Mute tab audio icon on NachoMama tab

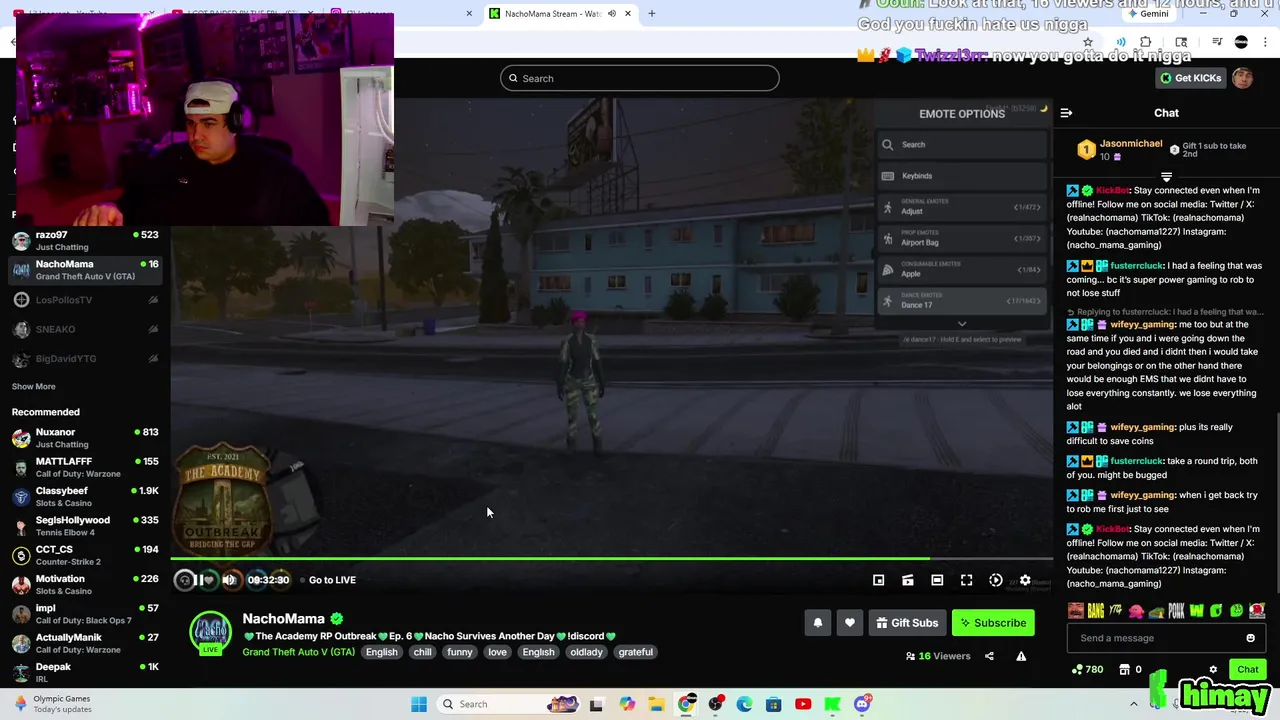pyautogui.click(x=612, y=14)
